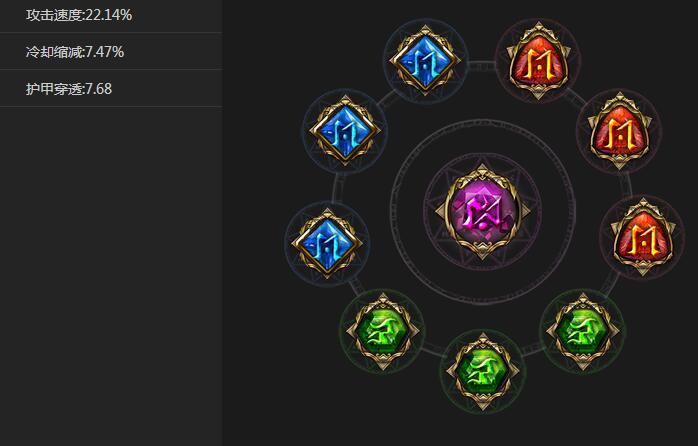Click the lowest red mark rune

click(x=642, y=237)
